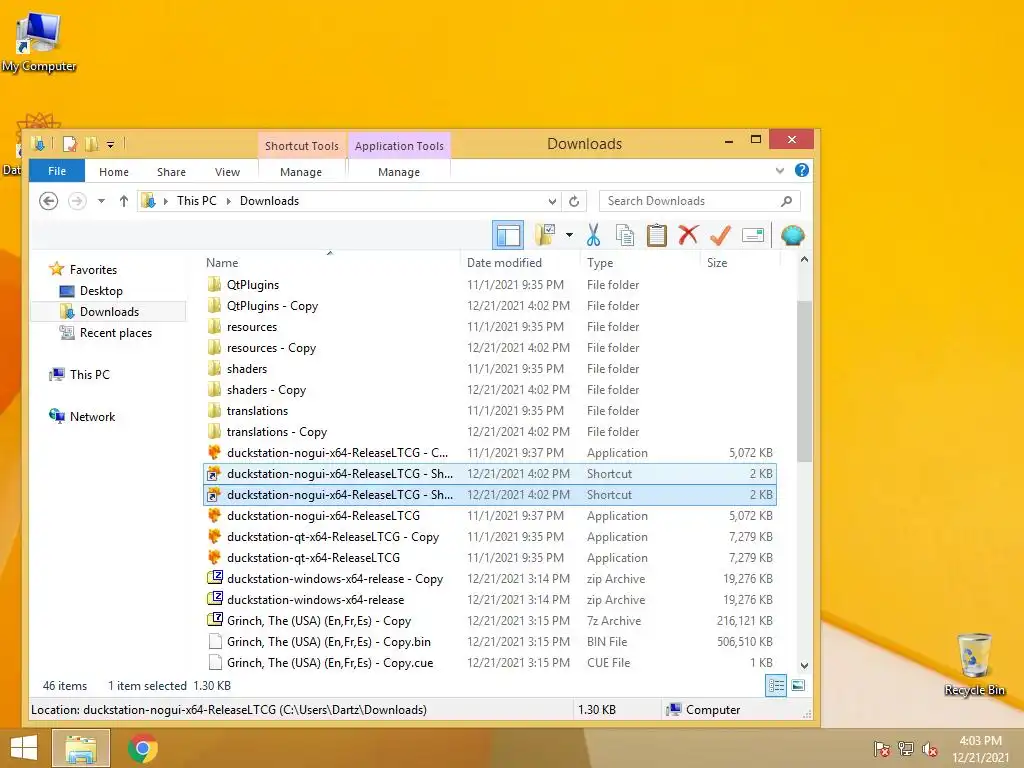Open the Customize Quick Access Toolbar dropdown

(110, 144)
